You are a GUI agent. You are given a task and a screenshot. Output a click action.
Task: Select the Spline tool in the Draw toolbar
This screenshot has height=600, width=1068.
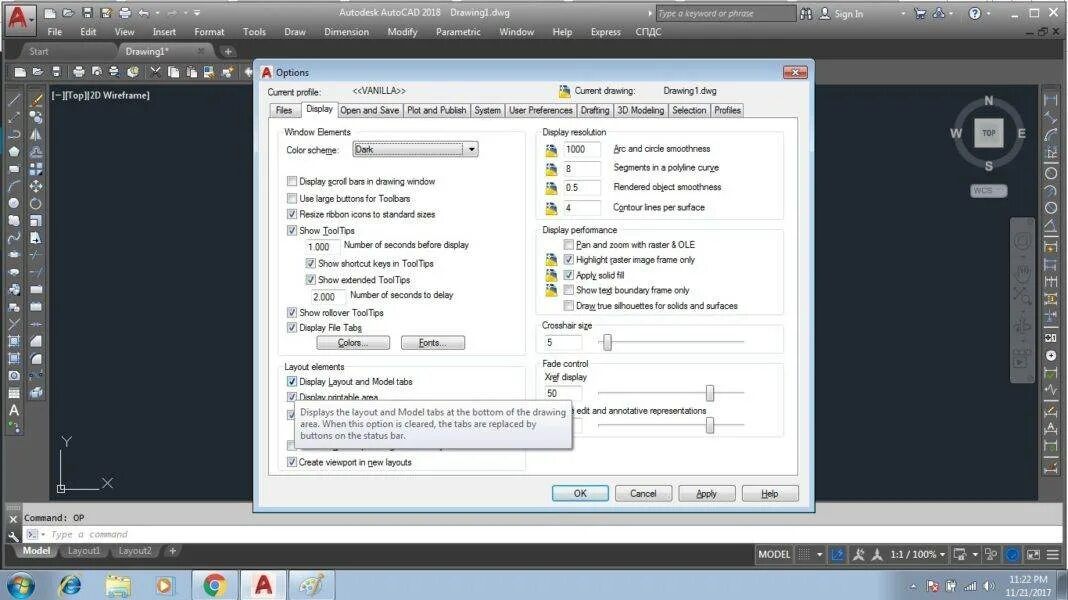click(x=14, y=238)
